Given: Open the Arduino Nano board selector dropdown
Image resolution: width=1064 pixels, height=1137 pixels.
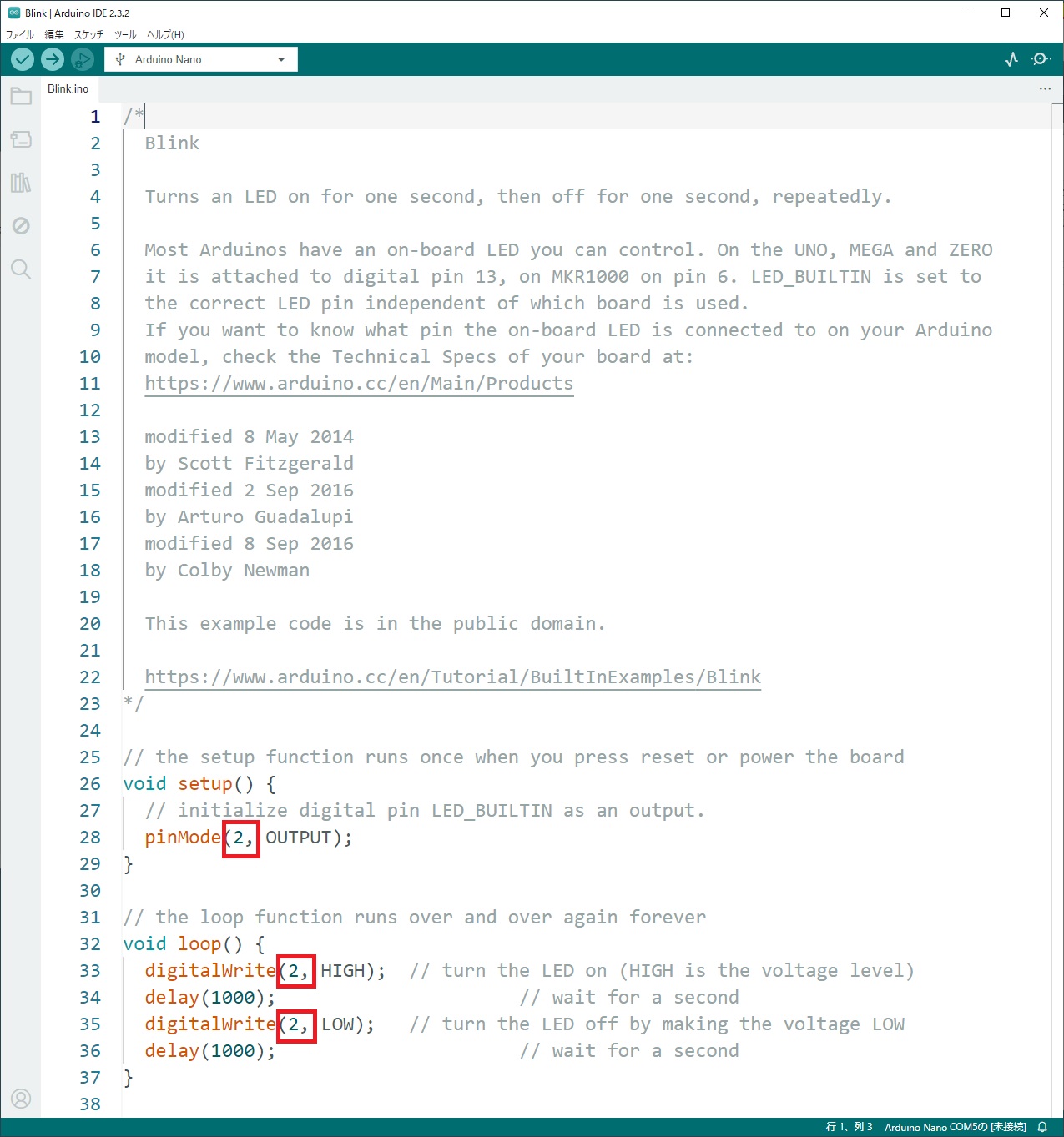Looking at the screenshot, I should tap(201, 59).
